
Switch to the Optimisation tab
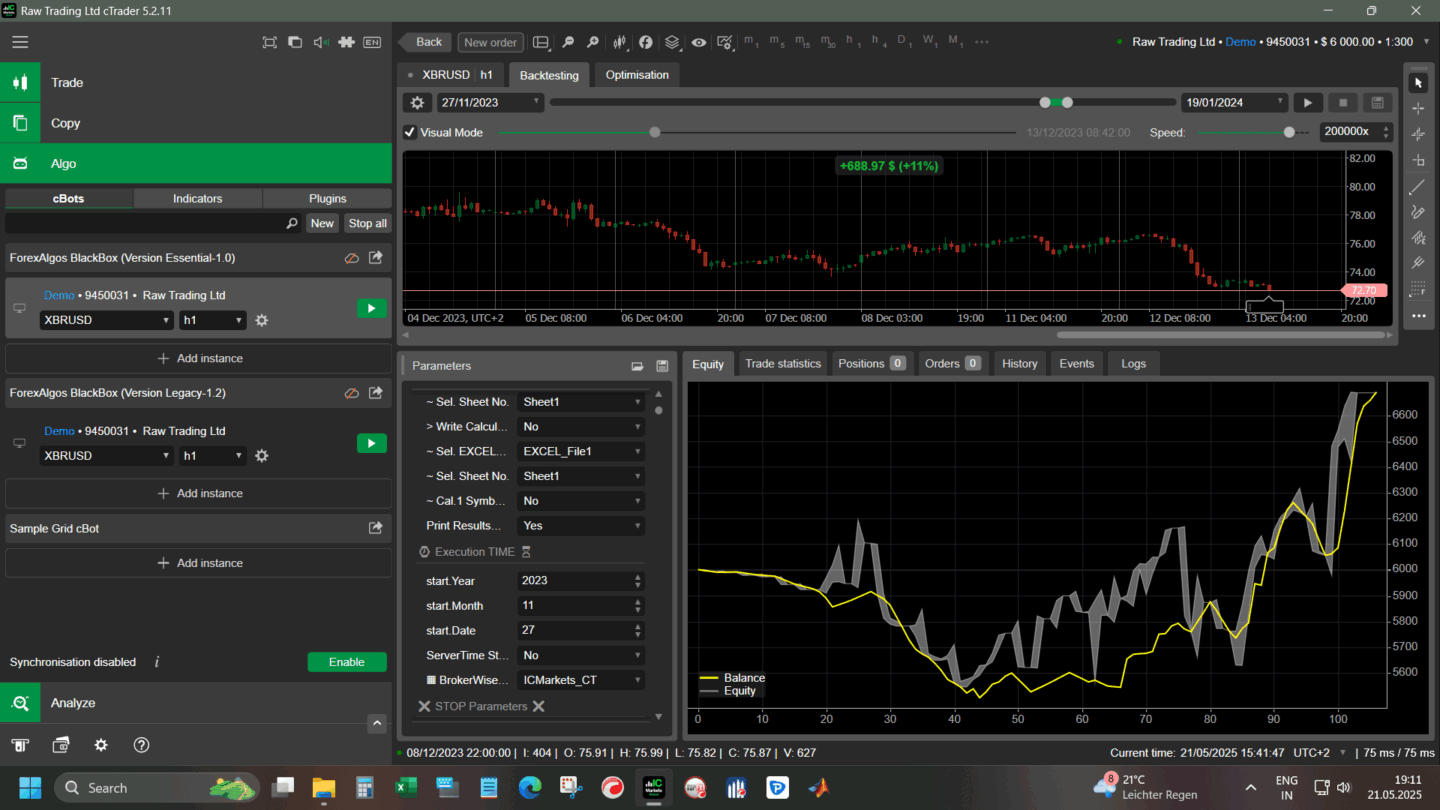tap(637, 75)
